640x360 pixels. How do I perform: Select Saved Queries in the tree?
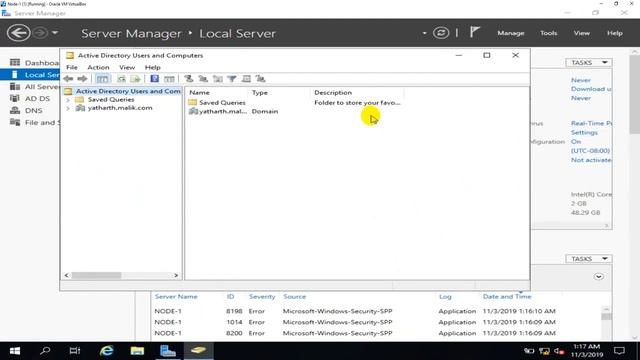click(x=111, y=100)
